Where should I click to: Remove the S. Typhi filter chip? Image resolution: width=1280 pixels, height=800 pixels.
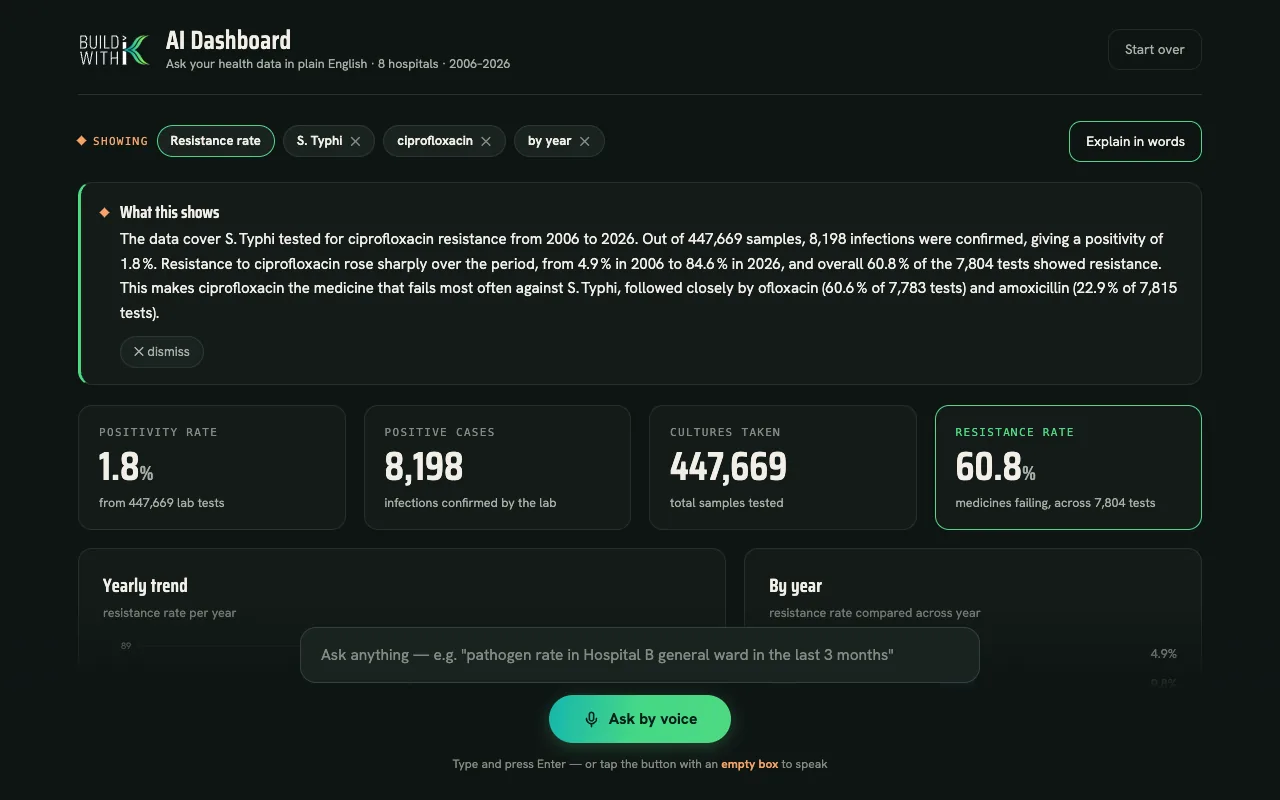pos(355,142)
